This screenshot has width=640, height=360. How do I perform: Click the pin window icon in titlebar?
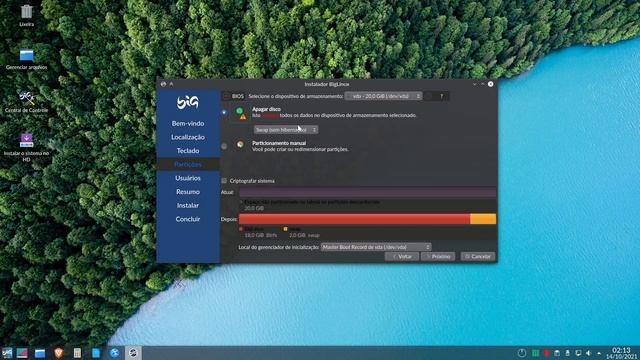(x=171, y=84)
